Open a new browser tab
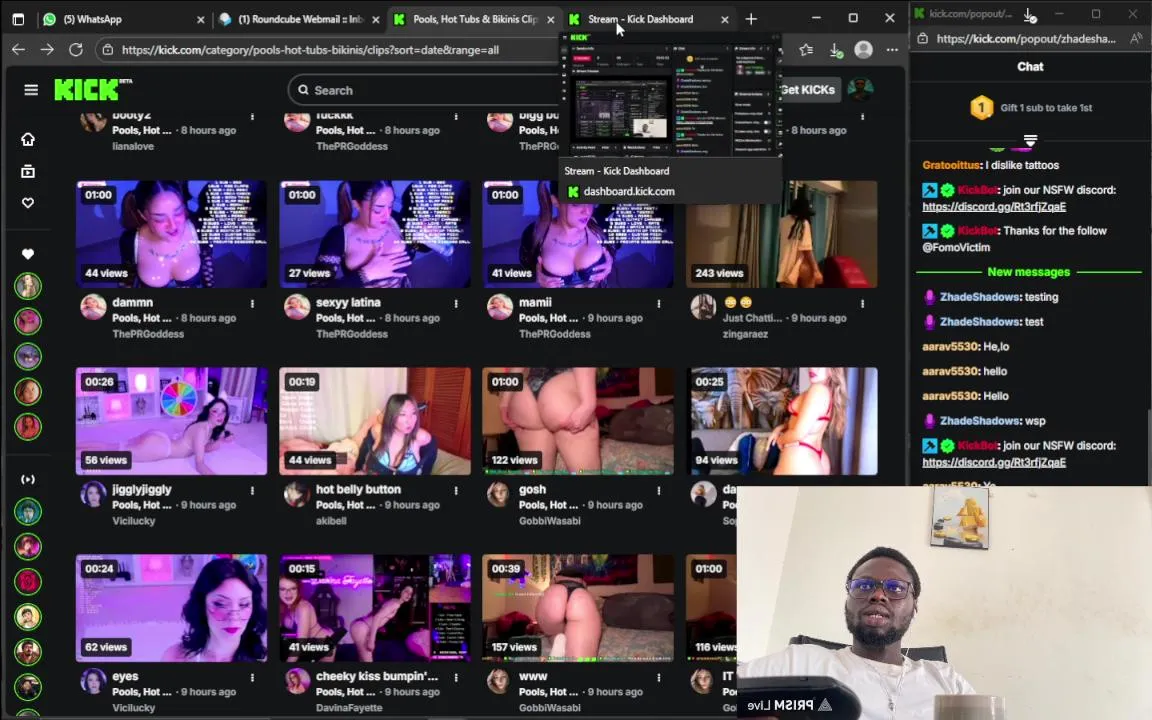 point(751,19)
